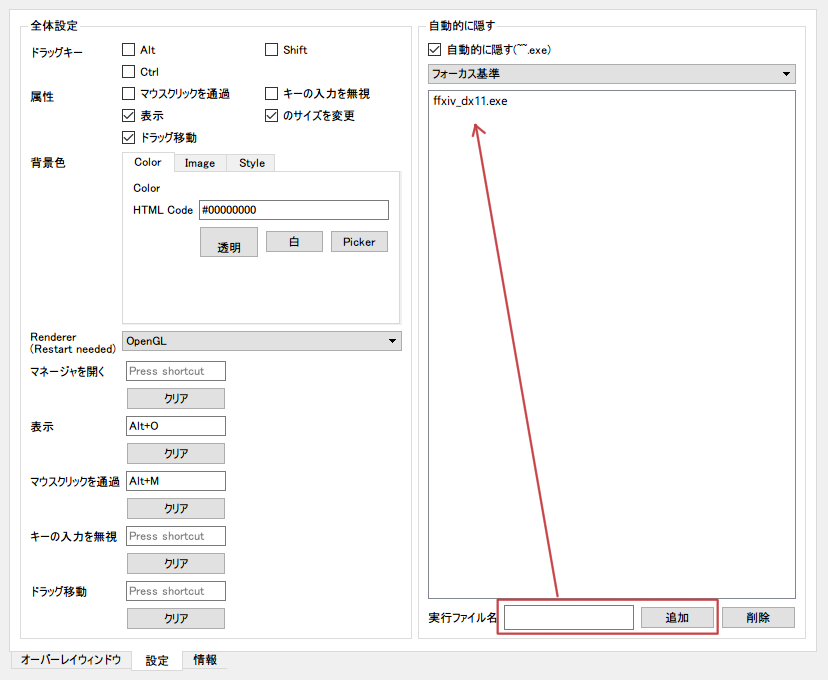This screenshot has width=828, height=680.
Task: Focus the shortcut field showing Alt+M
Action: click(176, 481)
